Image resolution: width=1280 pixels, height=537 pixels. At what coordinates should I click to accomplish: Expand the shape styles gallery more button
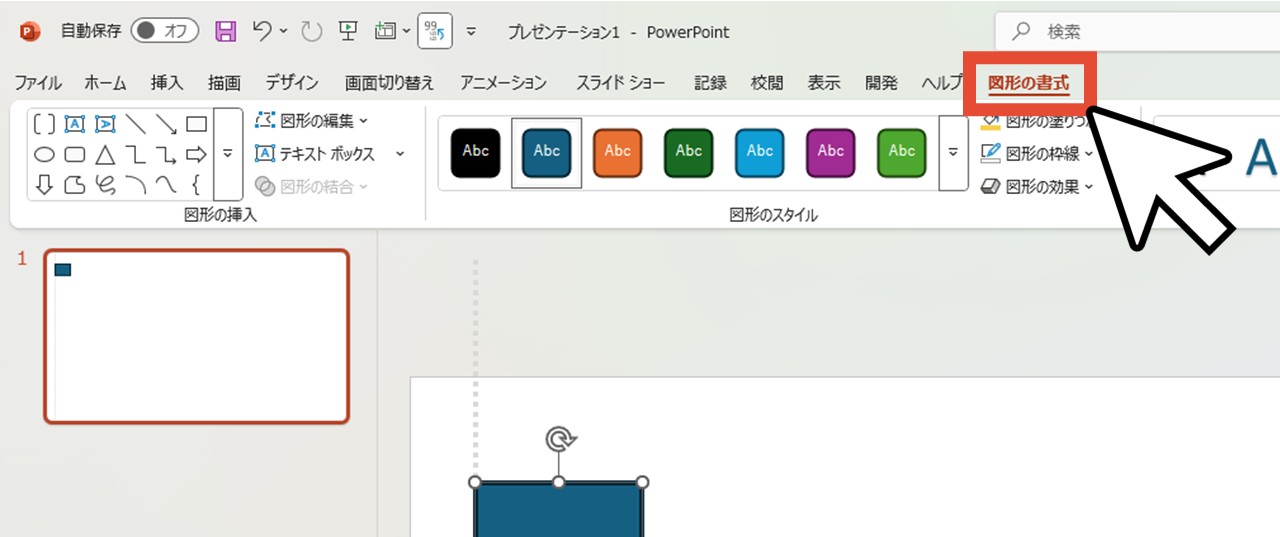pos(953,153)
